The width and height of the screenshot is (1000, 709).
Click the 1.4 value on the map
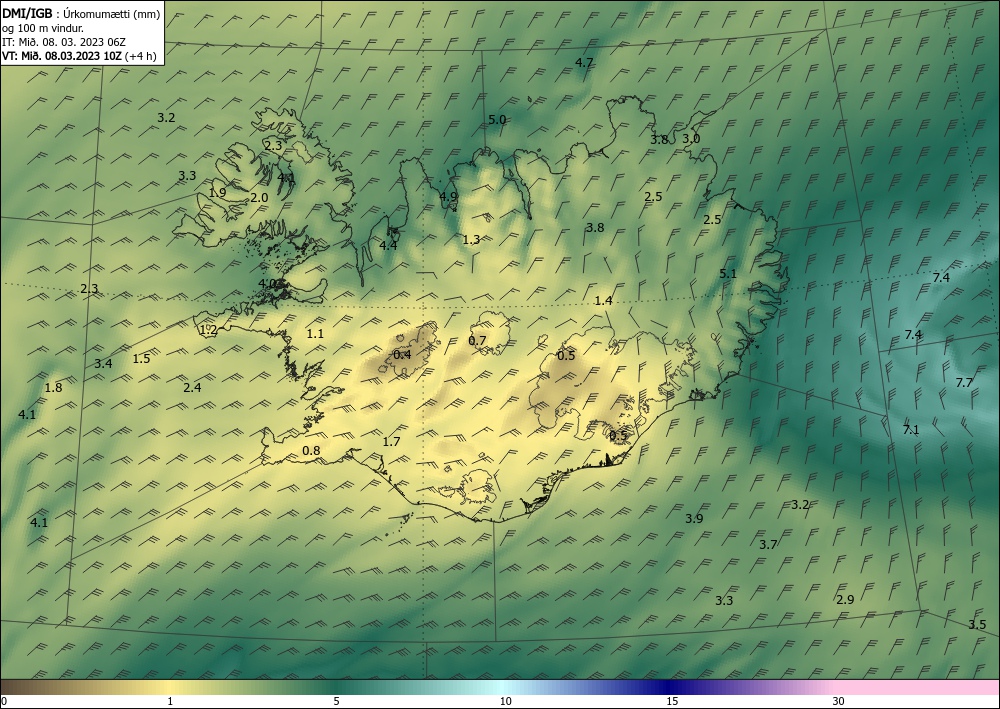(x=603, y=301)
